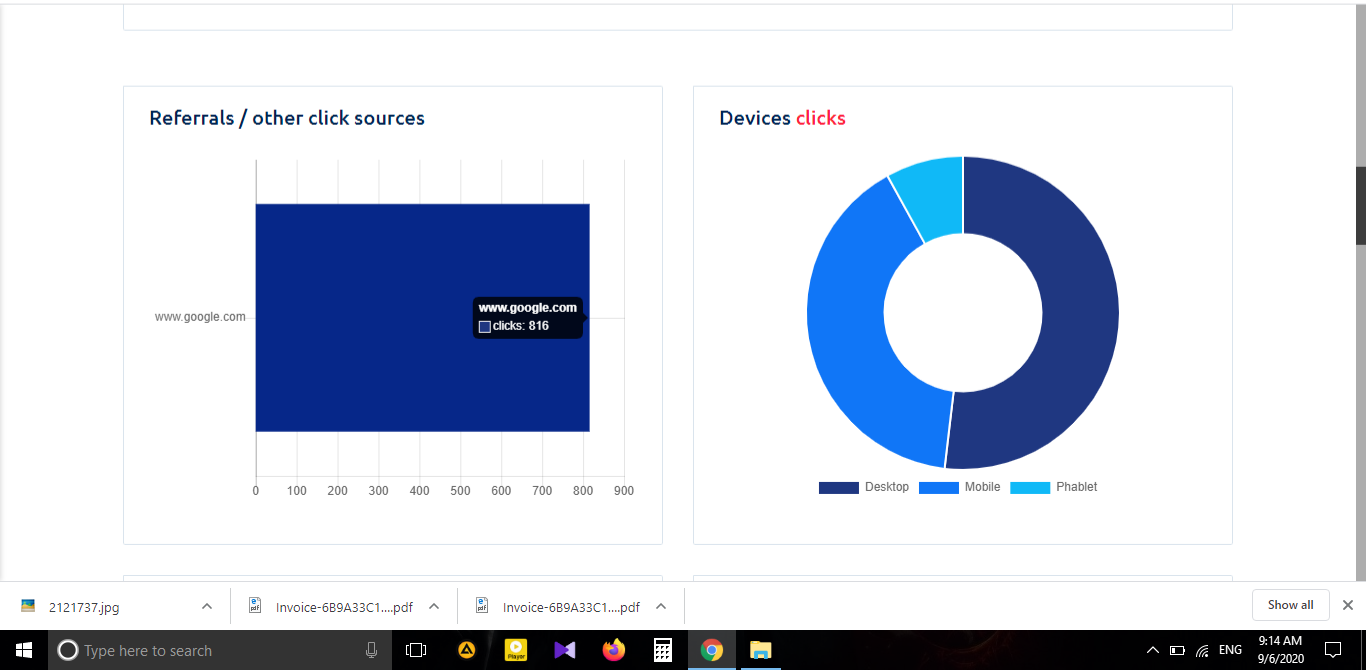Expand options for 2121737.jpg download
This screenshot has width=1366, height=670.
tap(207, 606)
